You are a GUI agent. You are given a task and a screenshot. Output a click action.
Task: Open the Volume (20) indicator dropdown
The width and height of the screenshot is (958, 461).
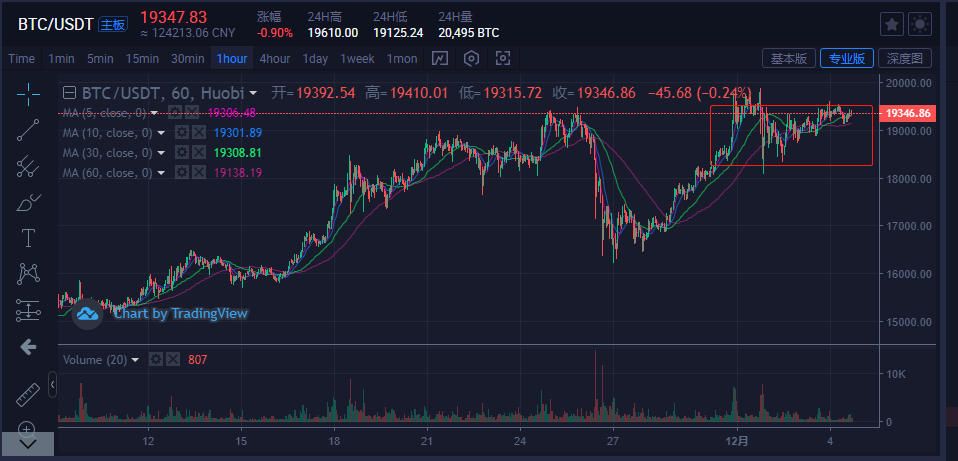(x=135, y=359)
